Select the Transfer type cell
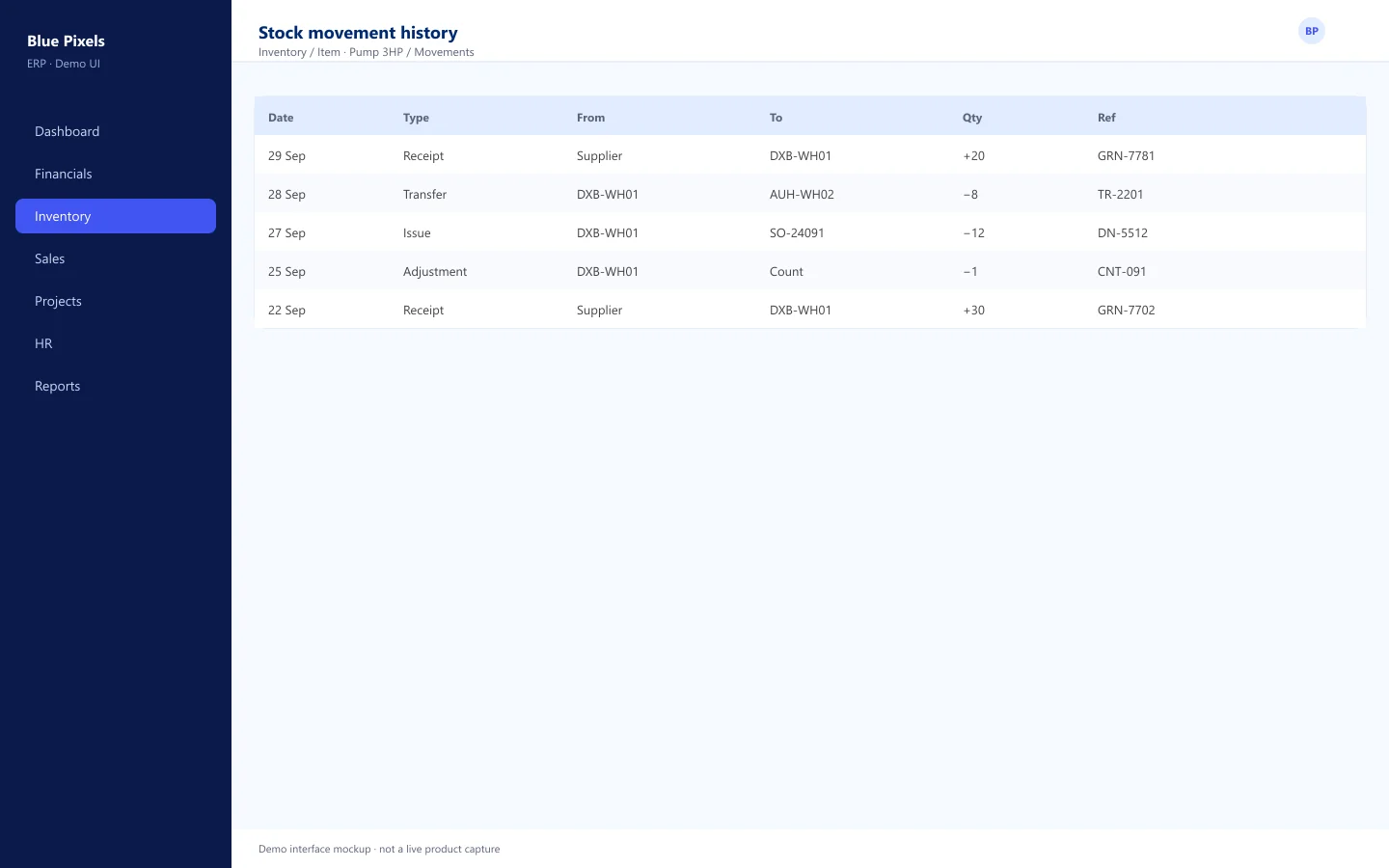The height and width of the screenshot is (868, 1389). (424, 194)
